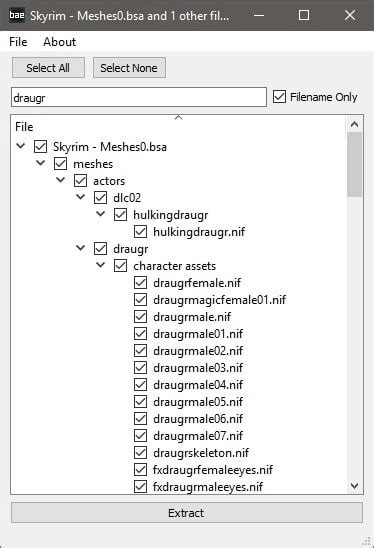Minimize the BAE window
374x548 pixels.
coord(259,15)
